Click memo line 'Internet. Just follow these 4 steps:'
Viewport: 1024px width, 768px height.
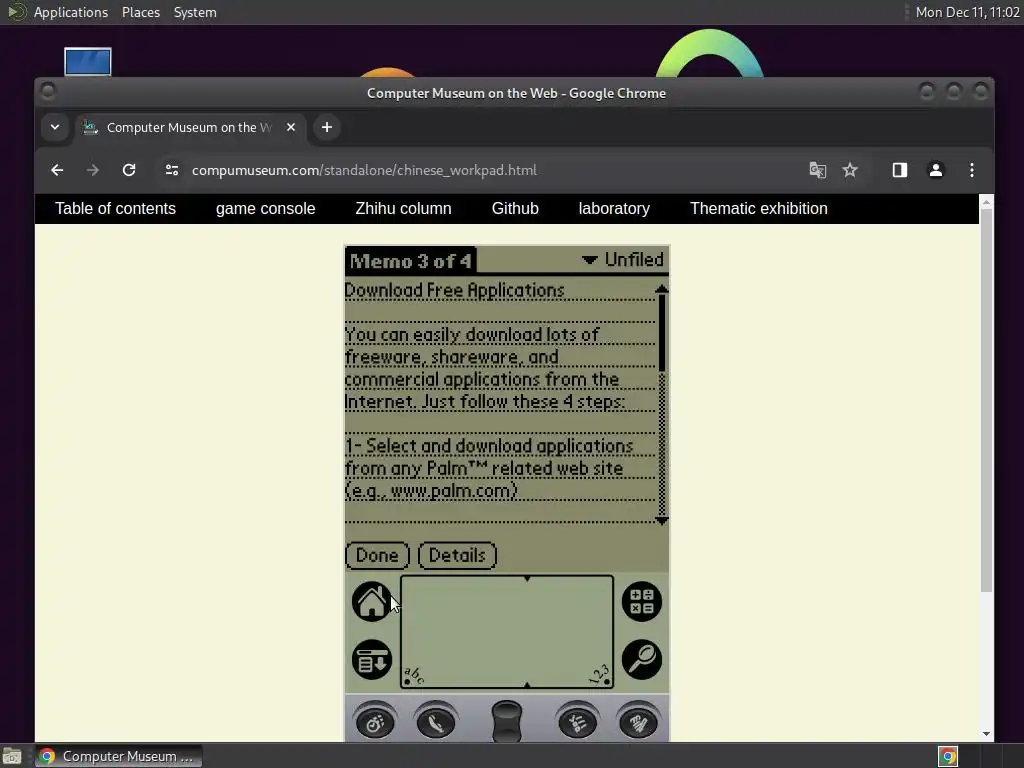(485, 402)
